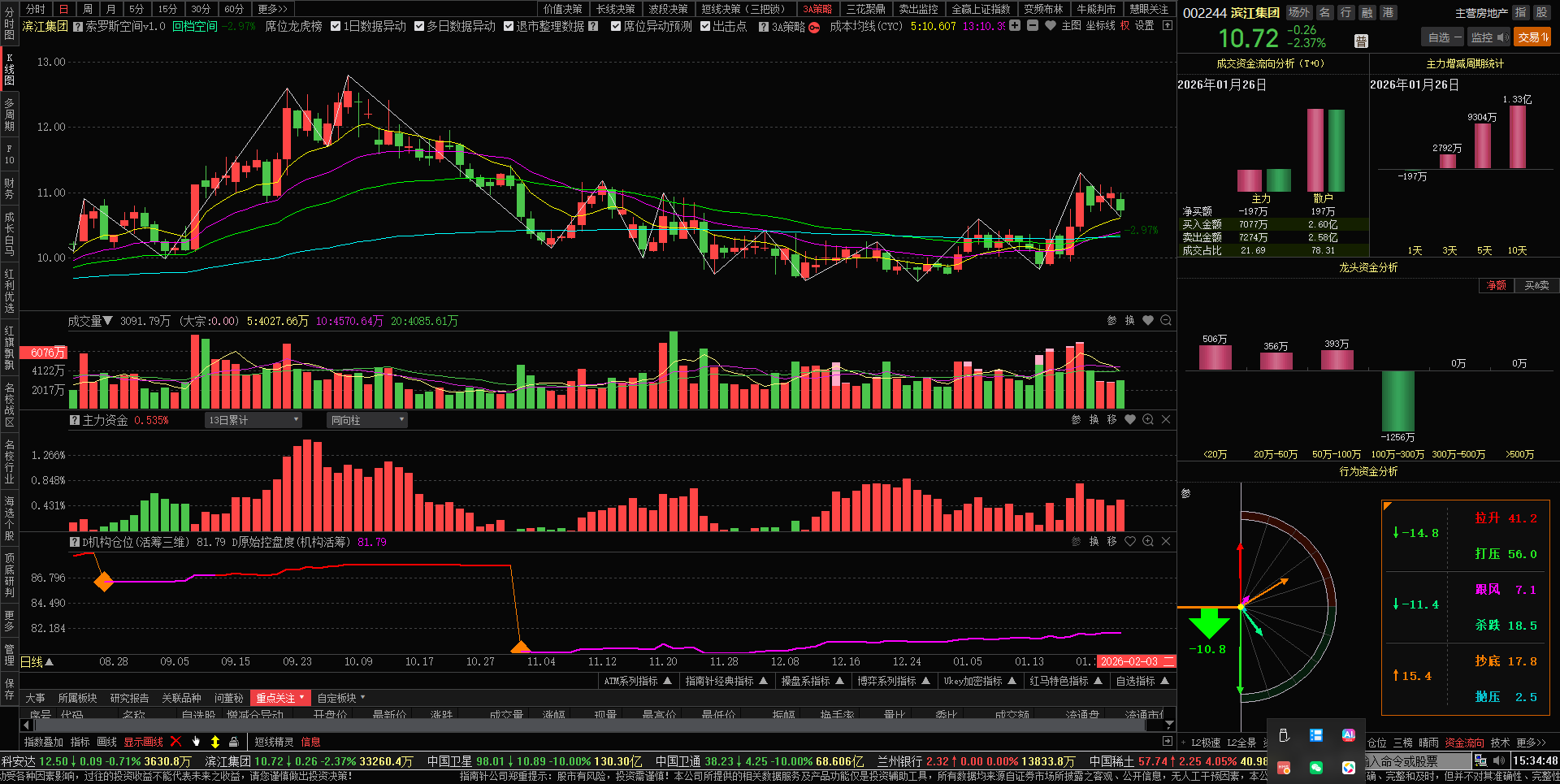Favorite the 成交量 volume indicator
Image resolution: width=1560 pixels, height=784 pixels.
[1148, 321]
